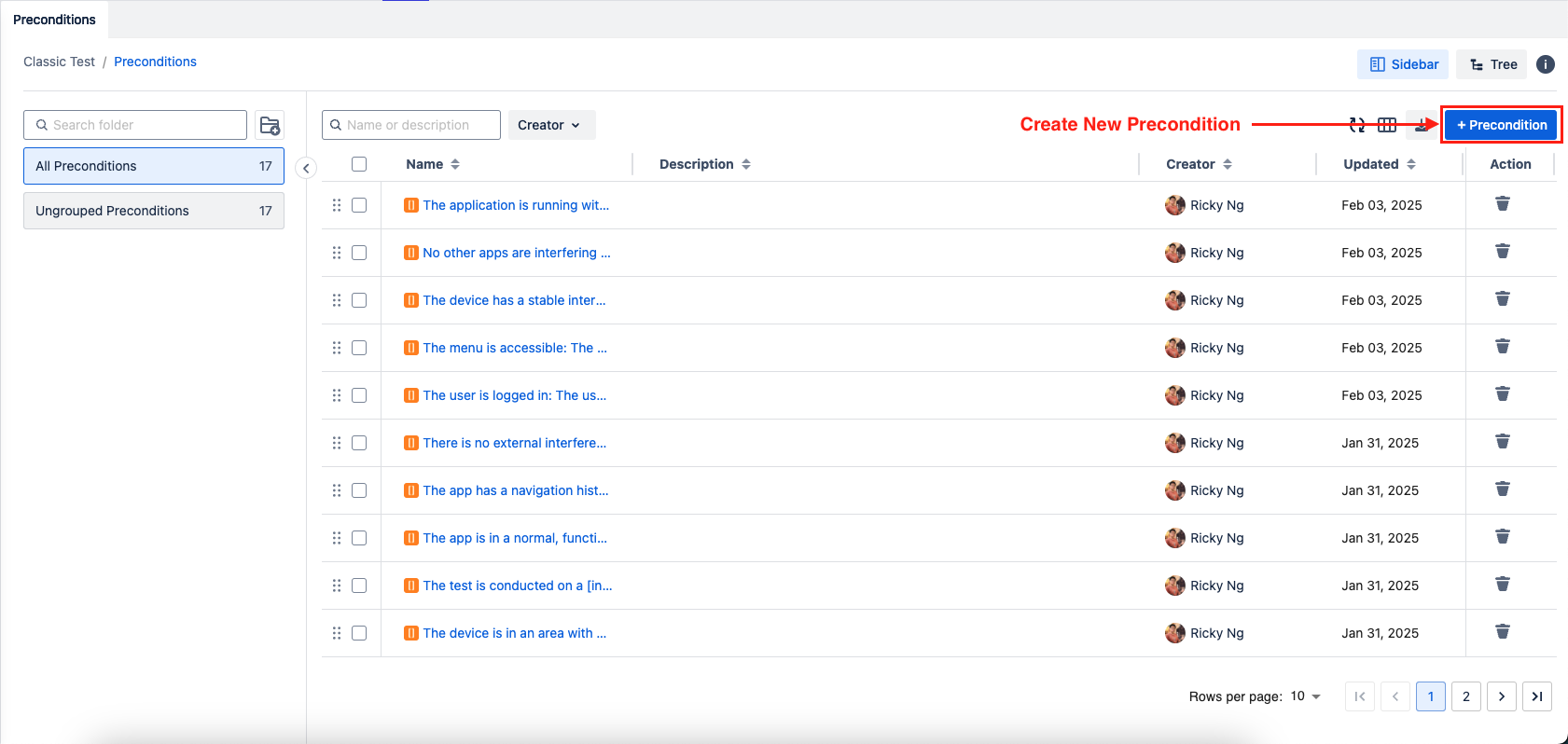Grab drag handle of 'No other apps are interfering' row
Image resolution: width=1568 pixels, height=744 pixels.
point(337,253)
